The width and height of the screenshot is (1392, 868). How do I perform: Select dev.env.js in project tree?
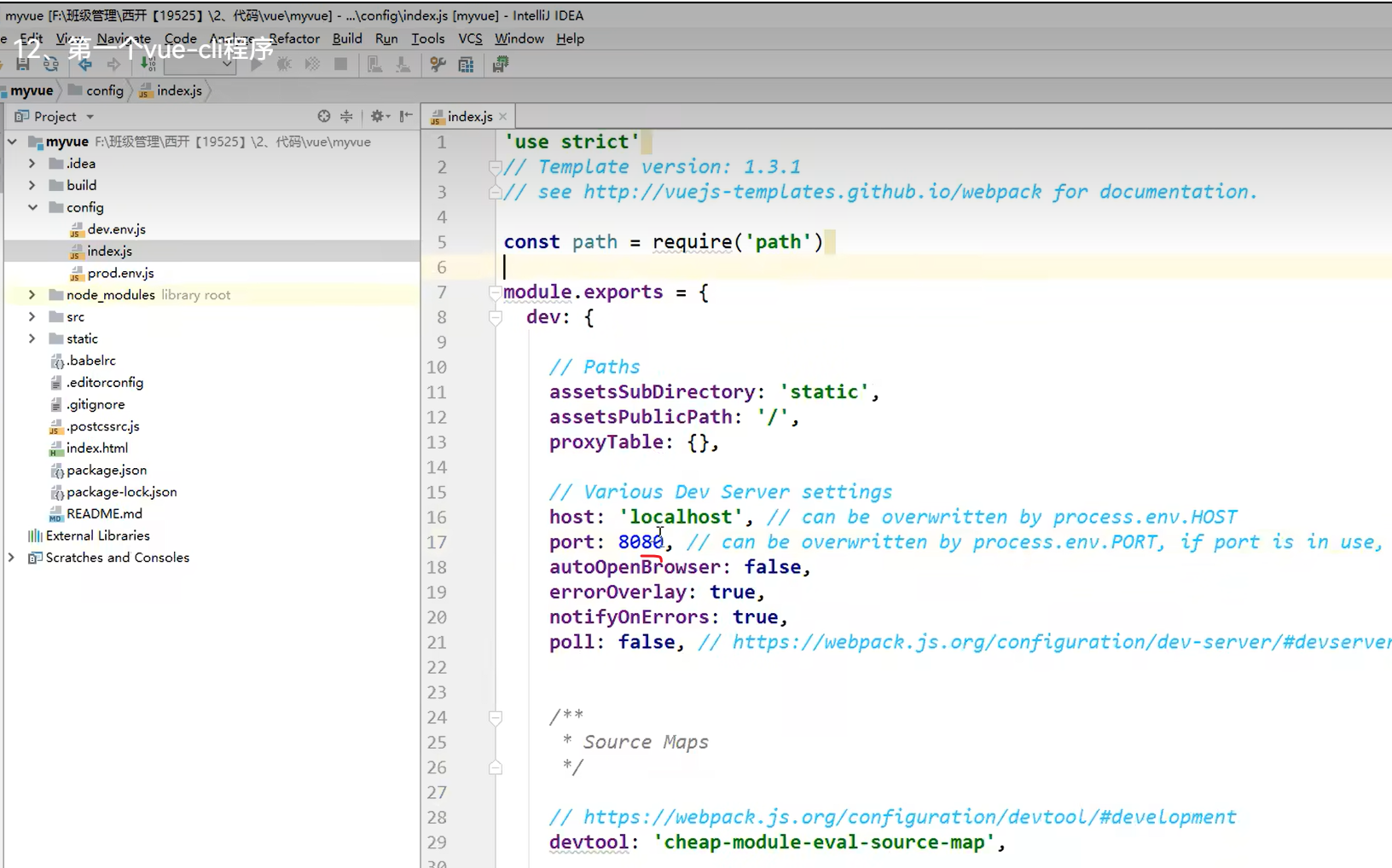click(x=116, y=229)
